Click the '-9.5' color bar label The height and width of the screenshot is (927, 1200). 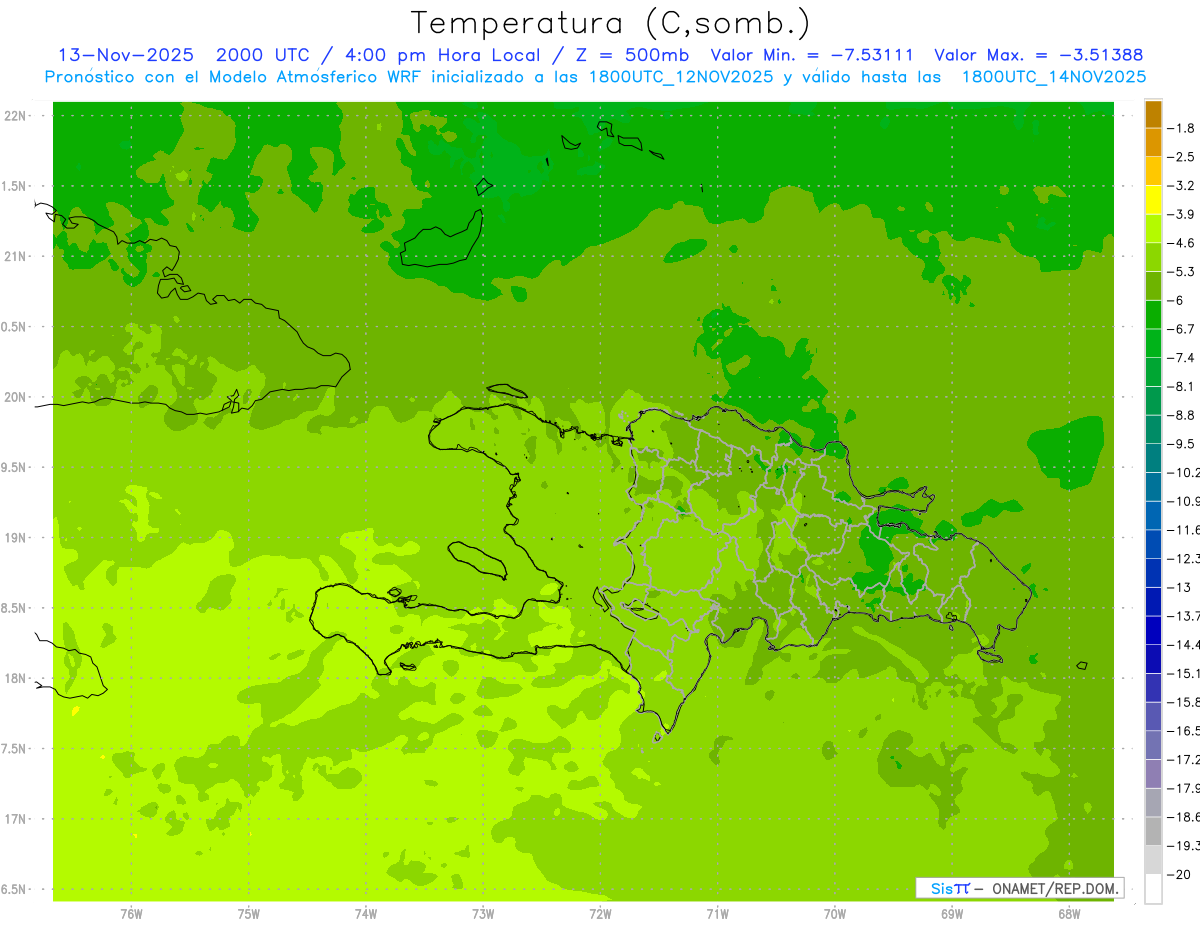pyautogui.click(x=1182, y=443)
